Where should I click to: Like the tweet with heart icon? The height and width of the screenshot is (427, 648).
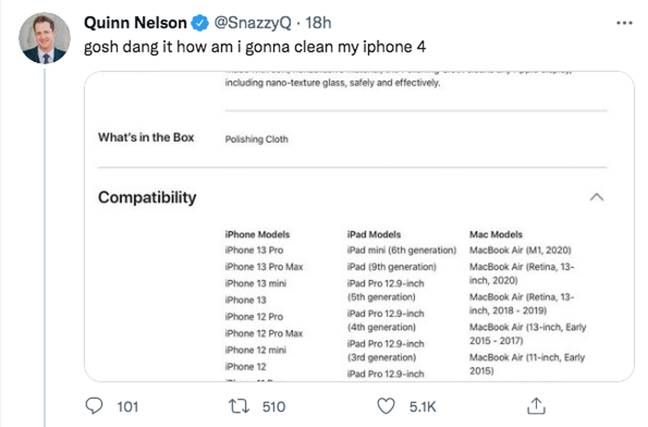(x=386, y=406)
